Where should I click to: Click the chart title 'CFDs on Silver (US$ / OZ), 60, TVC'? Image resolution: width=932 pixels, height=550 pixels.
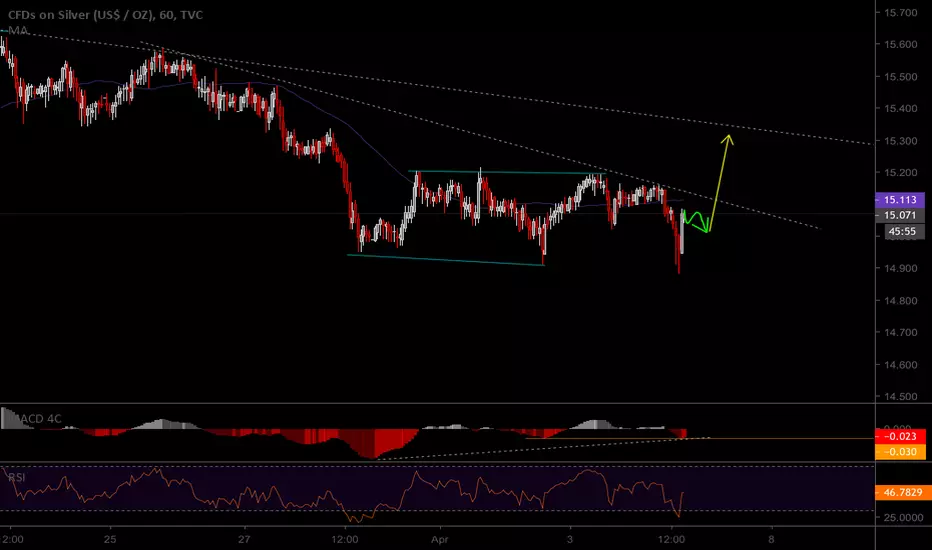(x=105, y=15)
